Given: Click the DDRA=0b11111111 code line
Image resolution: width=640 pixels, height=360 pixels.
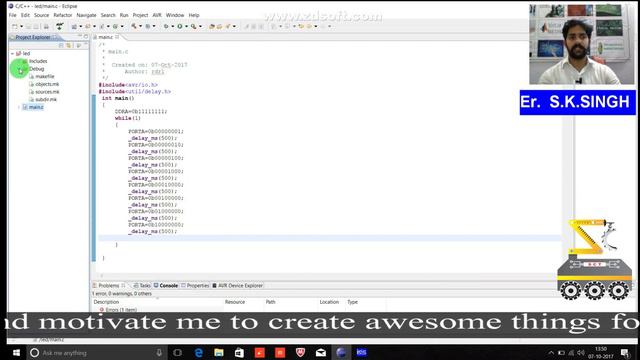Looking at the screenshot, I should coord(141,111).
